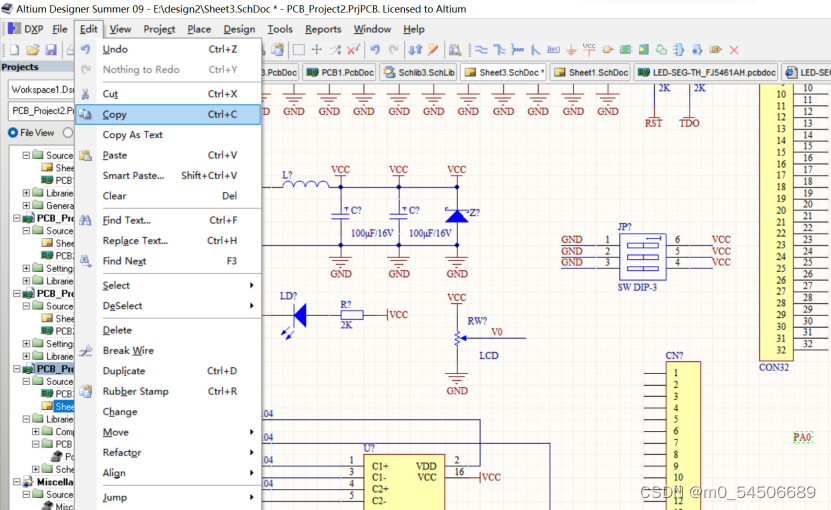Select the Place Port tool
This screenshot has height=510, width=831.
coord(715,50)
